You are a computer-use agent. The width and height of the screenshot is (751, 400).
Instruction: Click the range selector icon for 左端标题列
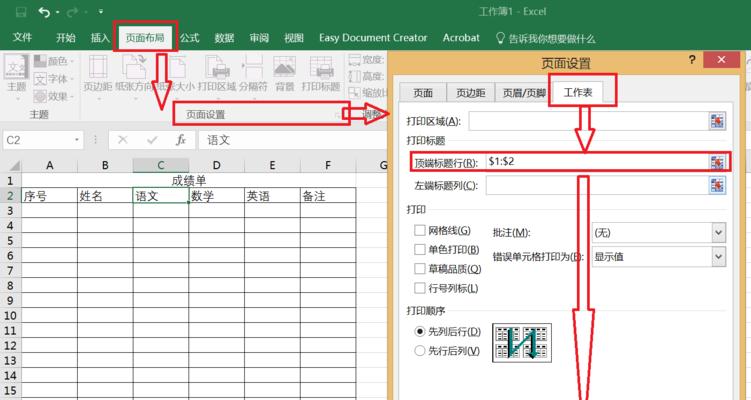[x=717, y=185]
